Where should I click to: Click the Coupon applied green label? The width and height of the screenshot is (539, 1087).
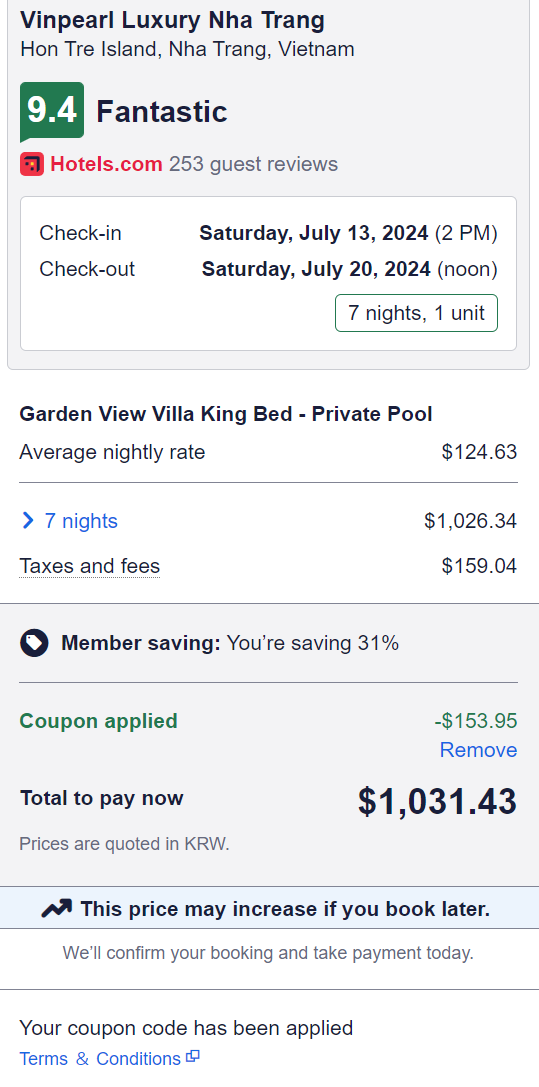pyautogui.click(x=98, y=721)
